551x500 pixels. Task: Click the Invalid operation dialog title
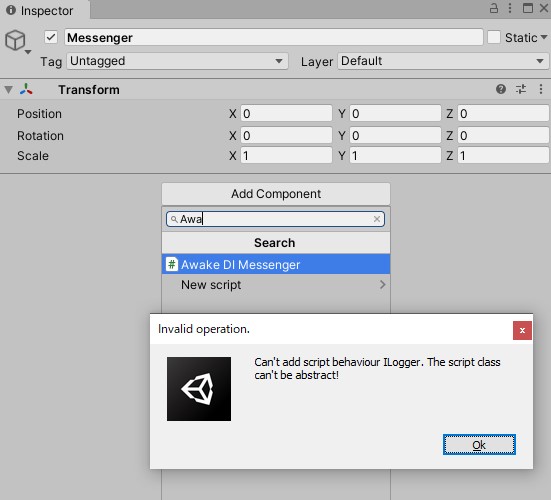[x=204, y=329]
